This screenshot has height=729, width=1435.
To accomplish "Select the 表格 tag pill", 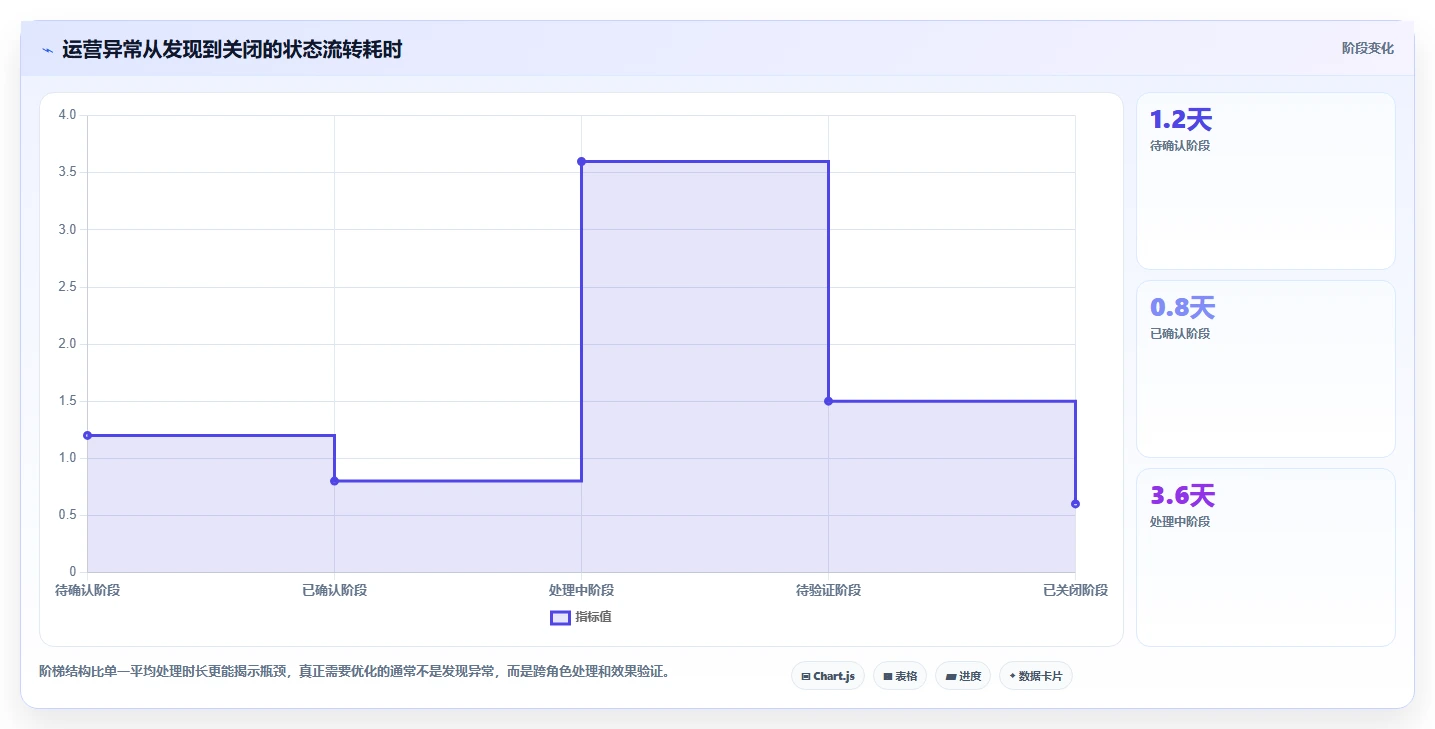I will [900, 676].
